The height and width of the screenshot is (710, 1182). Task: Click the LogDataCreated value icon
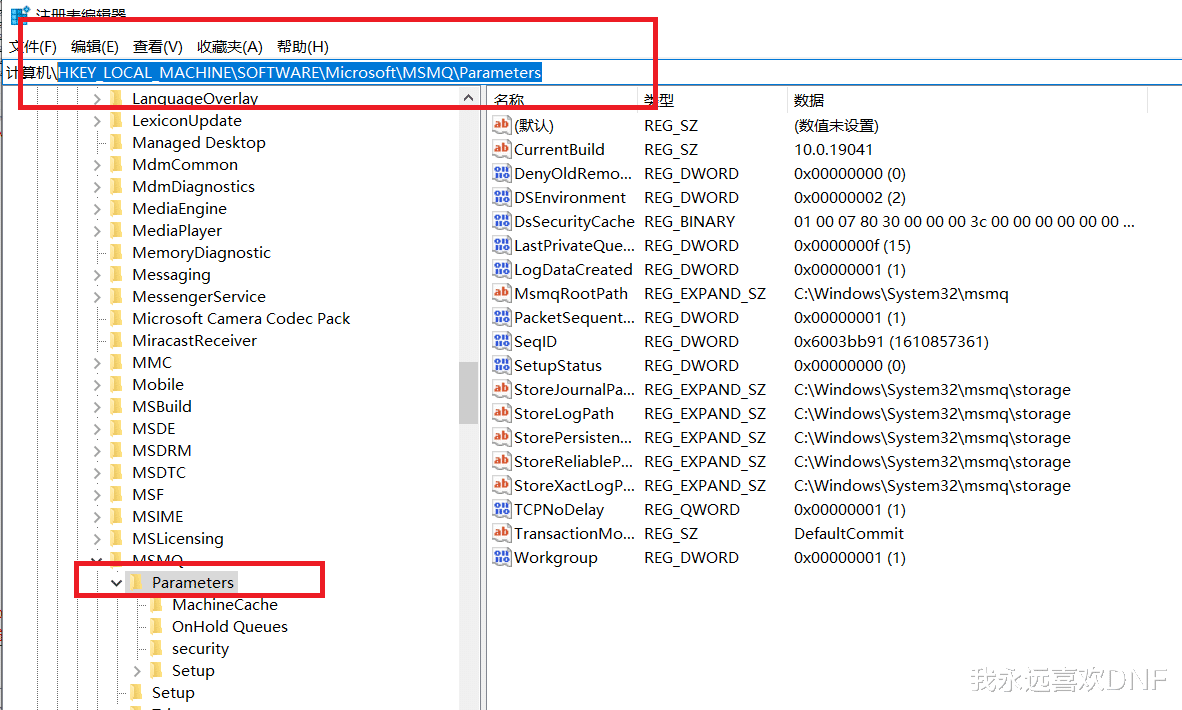[x=501, y=270]
